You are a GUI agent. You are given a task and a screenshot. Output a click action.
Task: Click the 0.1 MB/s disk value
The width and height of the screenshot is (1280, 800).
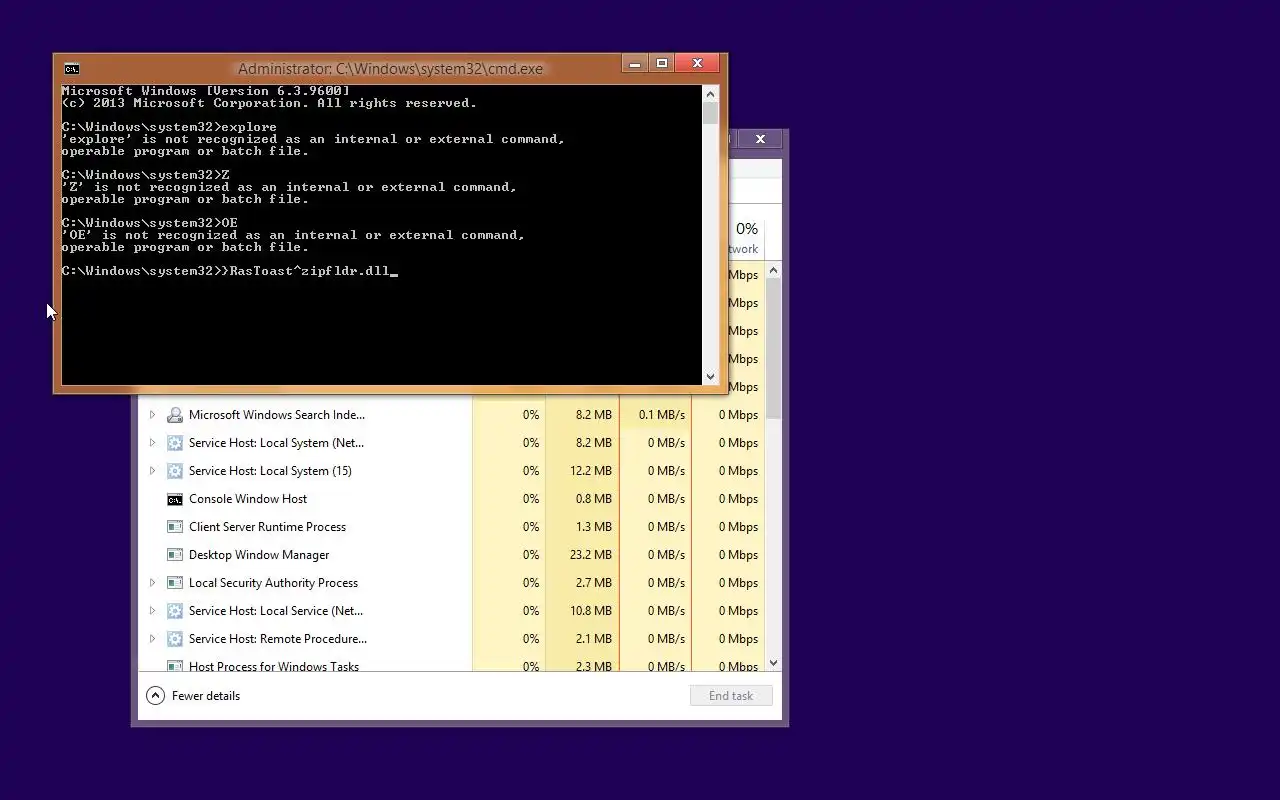click(662, 415)
